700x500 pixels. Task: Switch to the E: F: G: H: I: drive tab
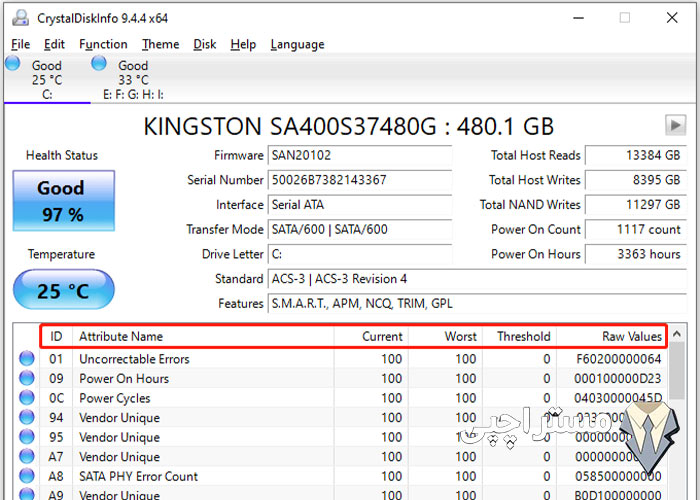[133, 79]
